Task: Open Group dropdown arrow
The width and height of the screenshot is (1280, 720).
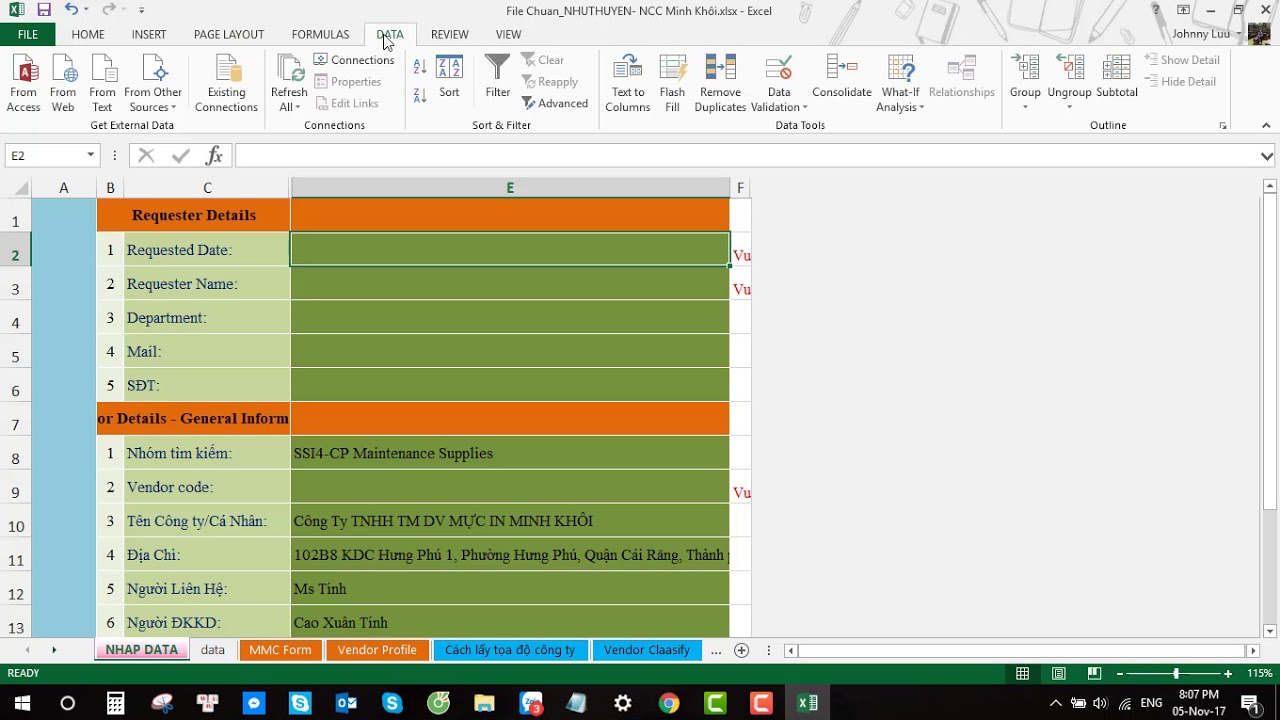Action: (x=1025, y=107)
